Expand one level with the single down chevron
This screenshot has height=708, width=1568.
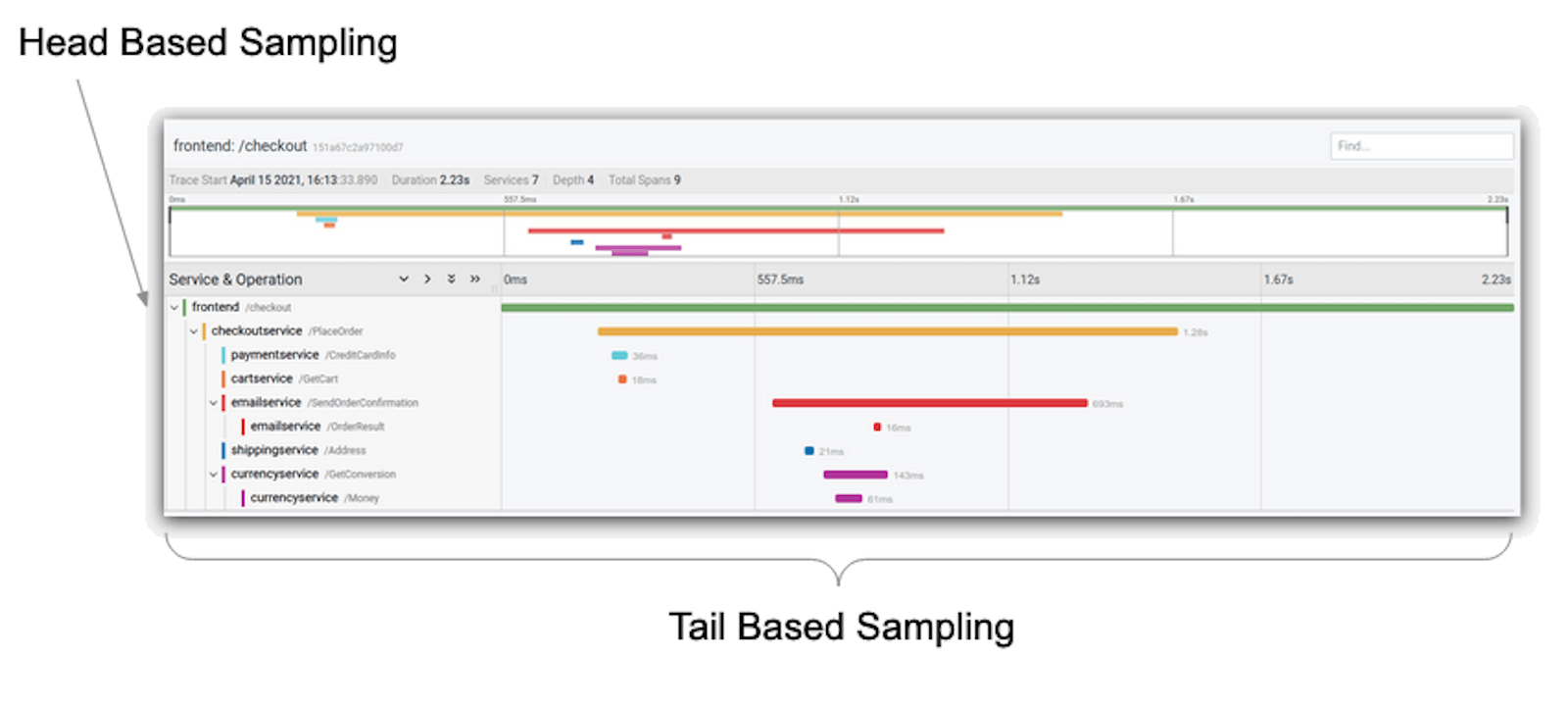point(404,279)
